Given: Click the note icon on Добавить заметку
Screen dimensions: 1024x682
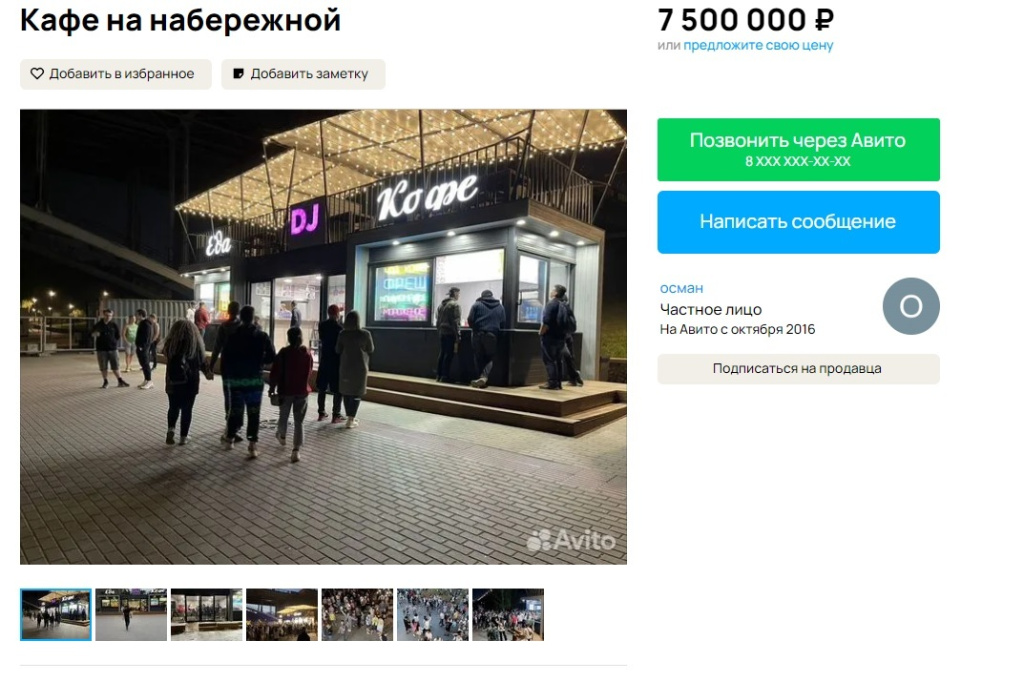Looking at the screenshot, I should [x=238, y=74].
